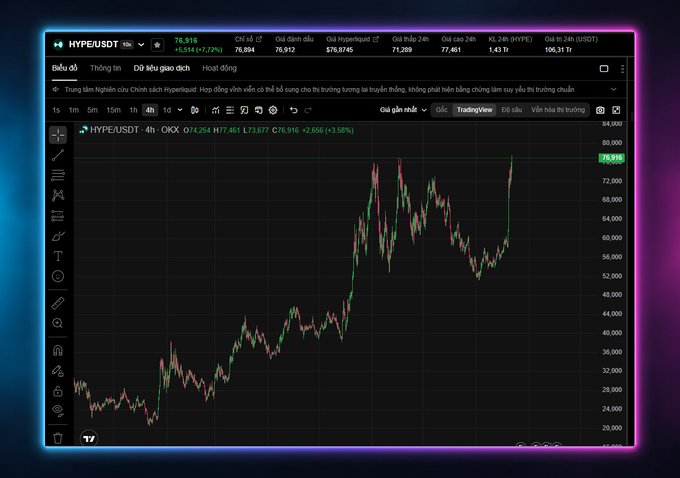Add HYPE/USDT to favorites with star
This screenshot has width=680, height=478.
pos(157,45)
